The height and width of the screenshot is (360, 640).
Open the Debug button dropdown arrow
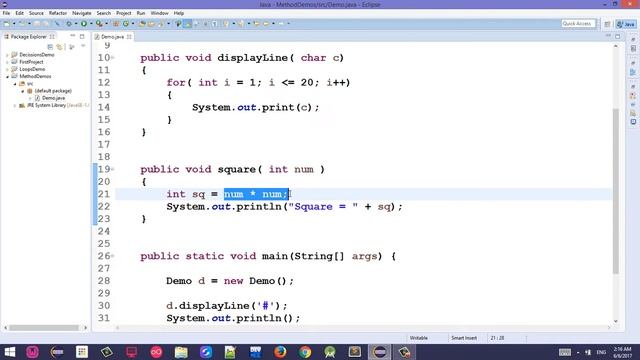(x=76, y=24)
